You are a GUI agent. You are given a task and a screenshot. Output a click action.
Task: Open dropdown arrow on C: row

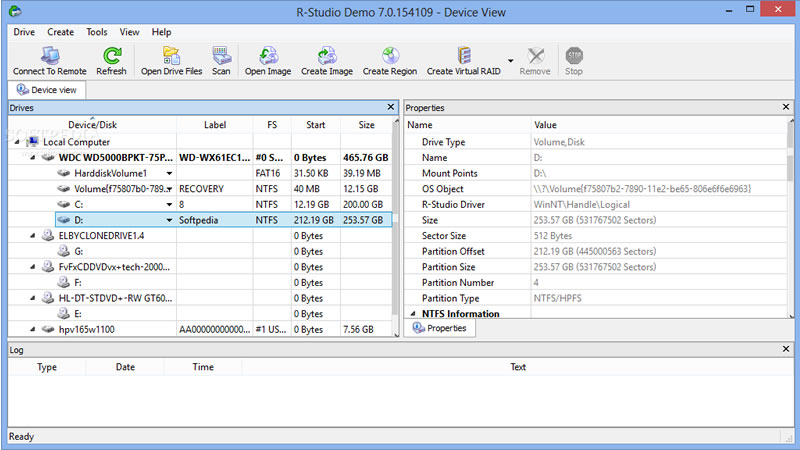169,205
